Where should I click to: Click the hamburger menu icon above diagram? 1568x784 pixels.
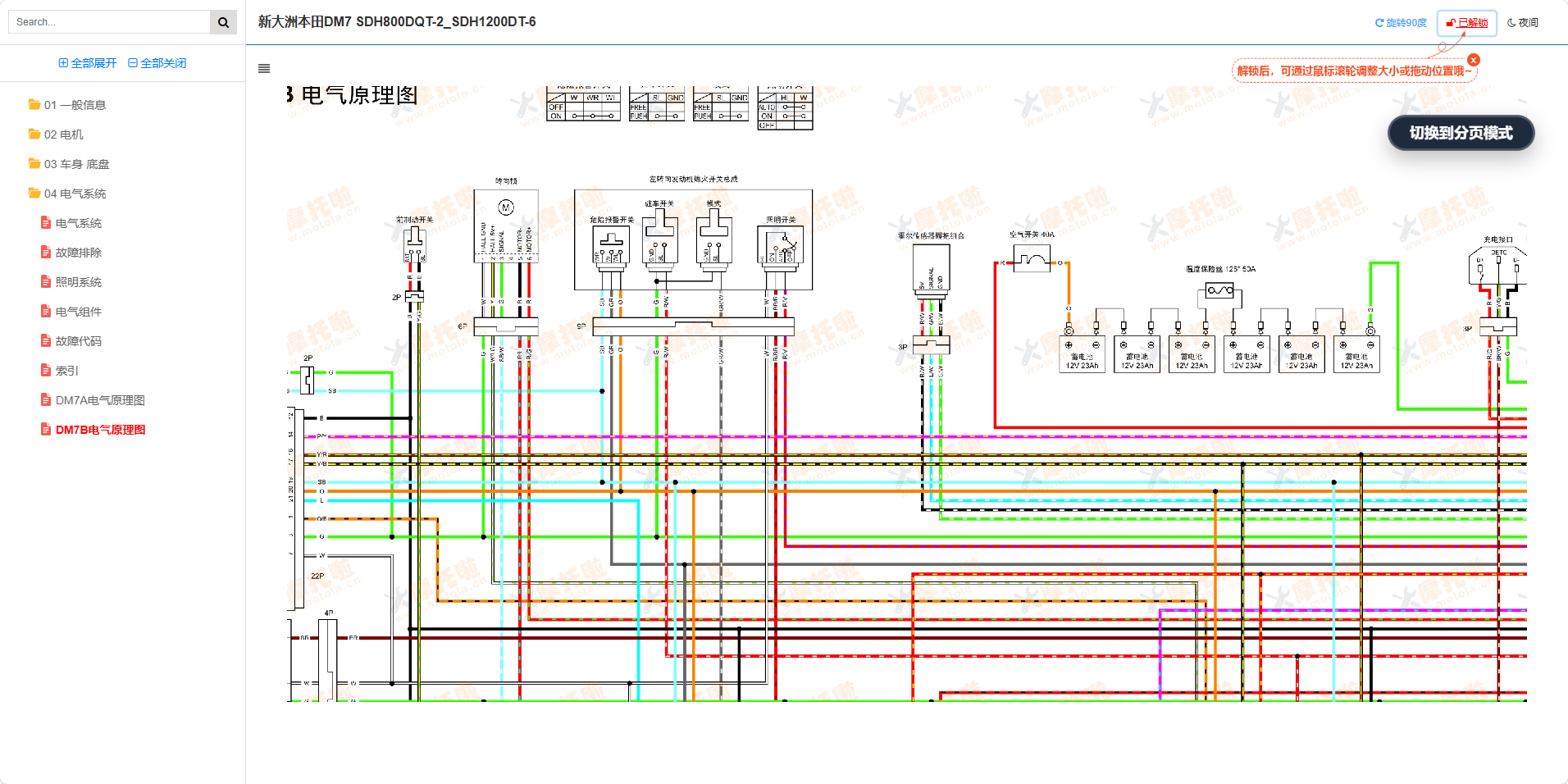pos(264,69)
